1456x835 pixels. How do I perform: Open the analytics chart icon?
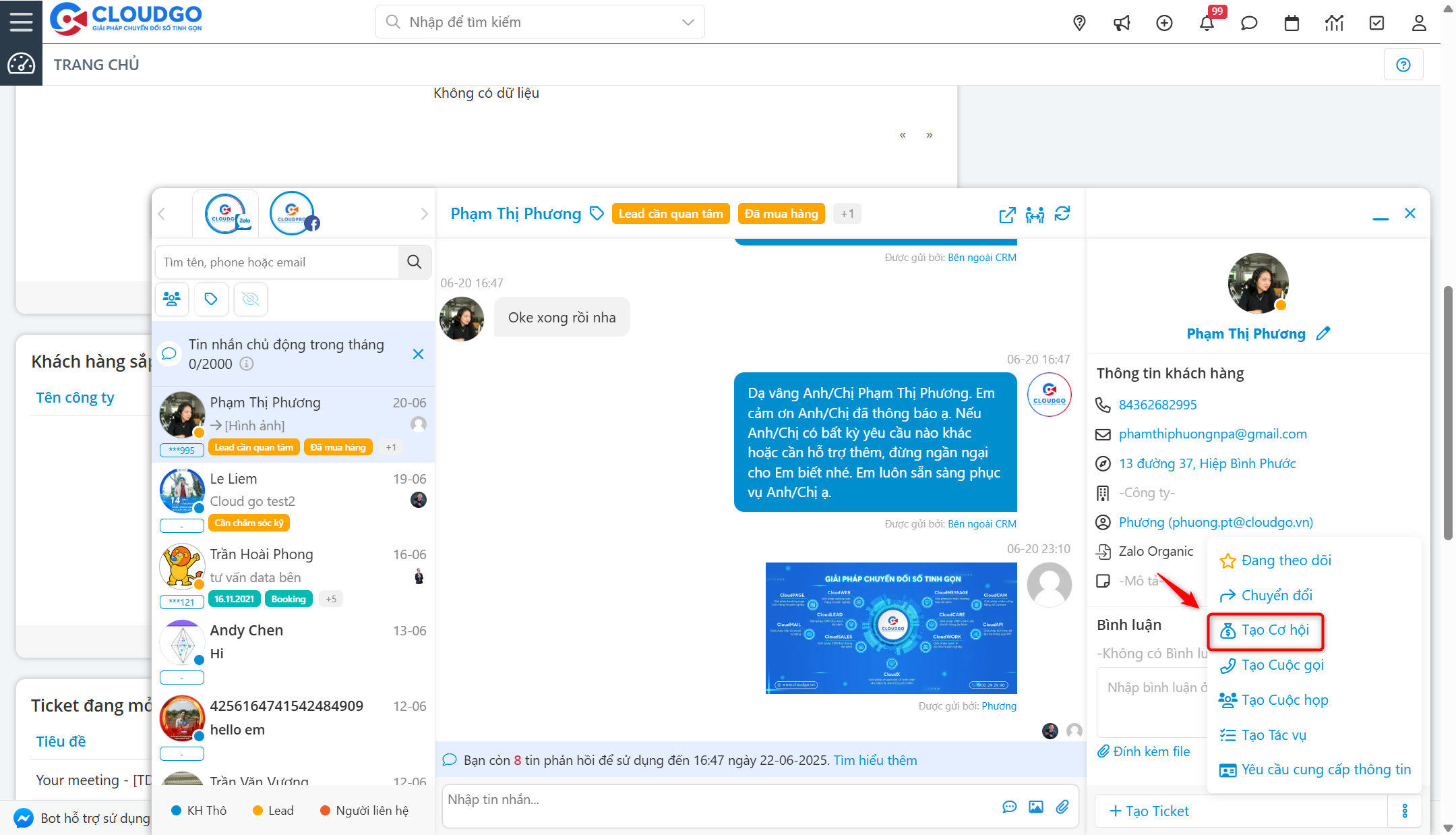pos(1334,23)
